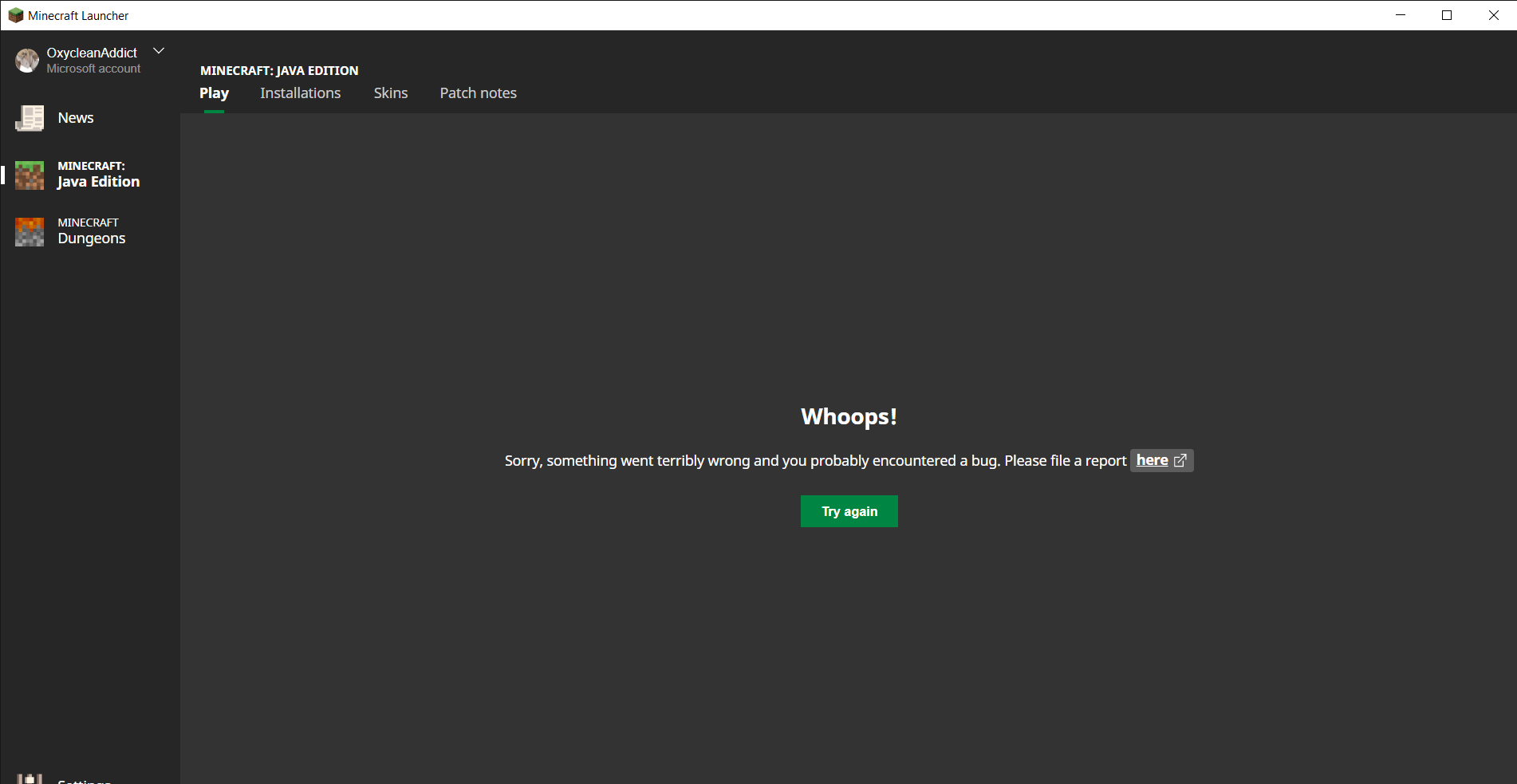Click the OxycleanAddict profile avatar
1517x784 pixels.
tap(27, 61)
